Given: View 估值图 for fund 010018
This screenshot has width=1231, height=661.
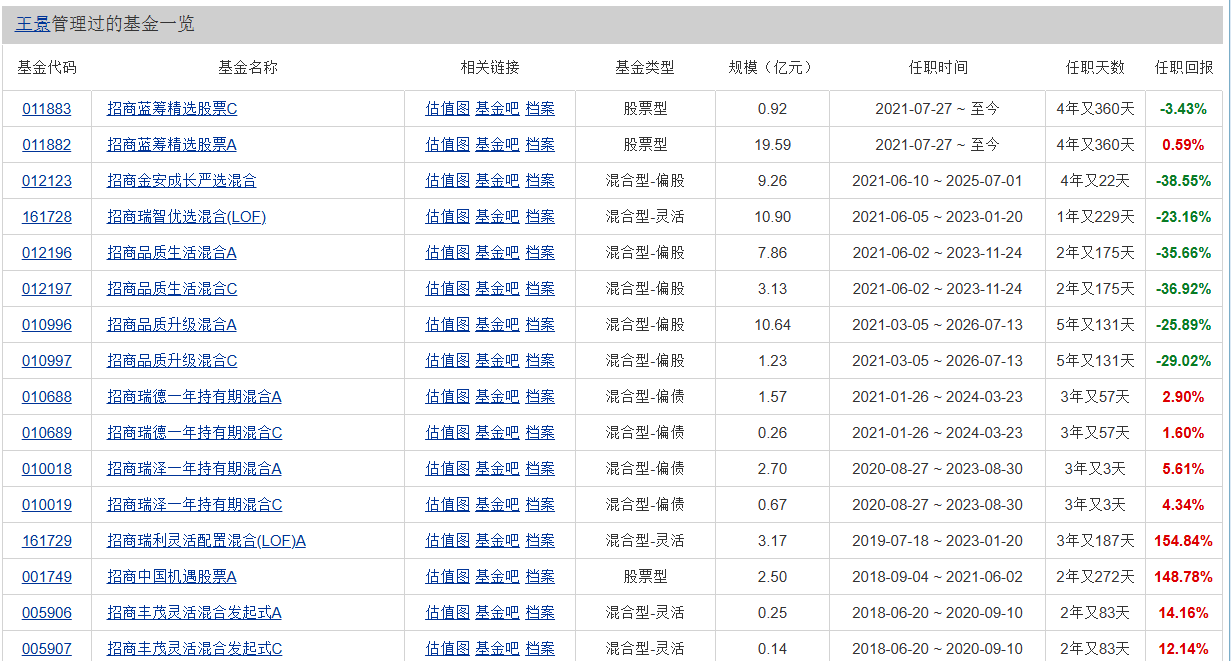Looking at the screenshot, I should (x=447, y=469).
